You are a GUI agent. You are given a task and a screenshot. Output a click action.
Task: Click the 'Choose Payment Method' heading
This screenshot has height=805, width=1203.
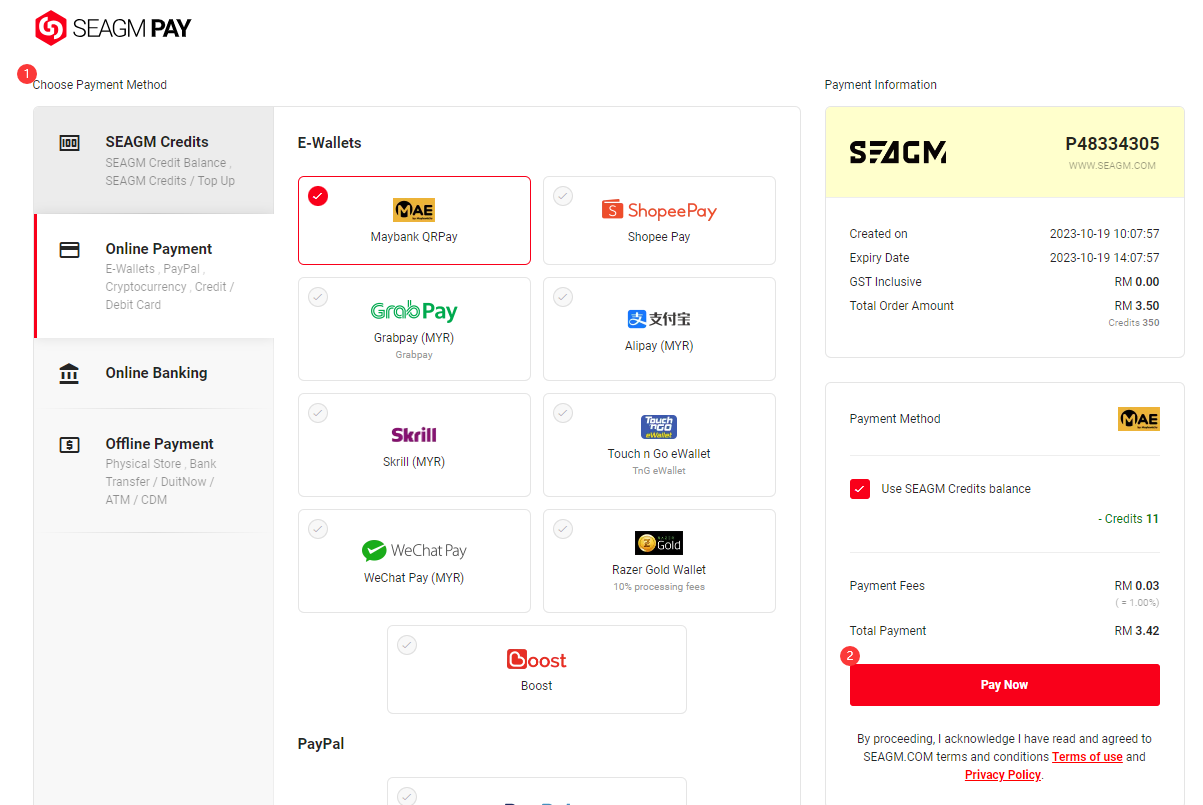pyautogui.click(x=100, y=85)
